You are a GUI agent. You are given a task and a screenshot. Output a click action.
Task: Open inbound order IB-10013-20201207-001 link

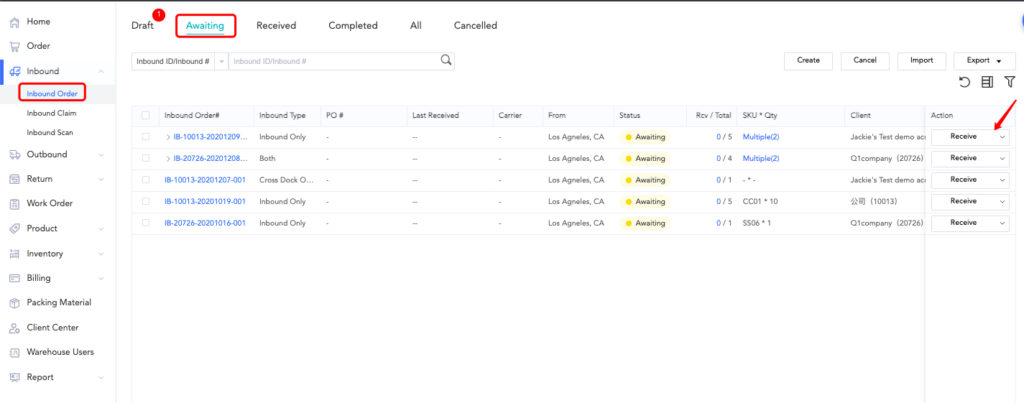[x=205, y=180]
